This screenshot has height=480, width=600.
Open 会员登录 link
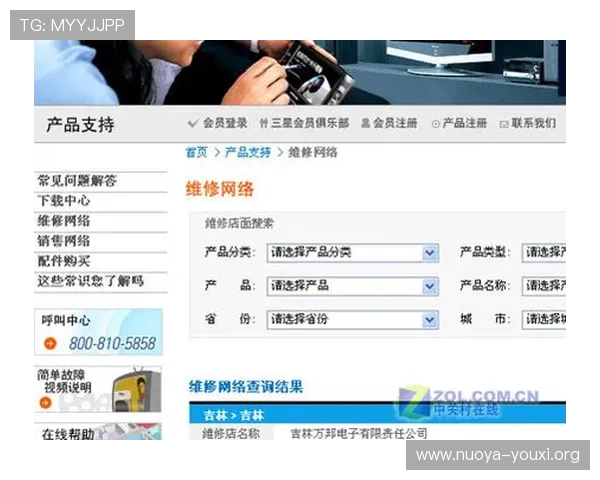click(x=225, y=123)
